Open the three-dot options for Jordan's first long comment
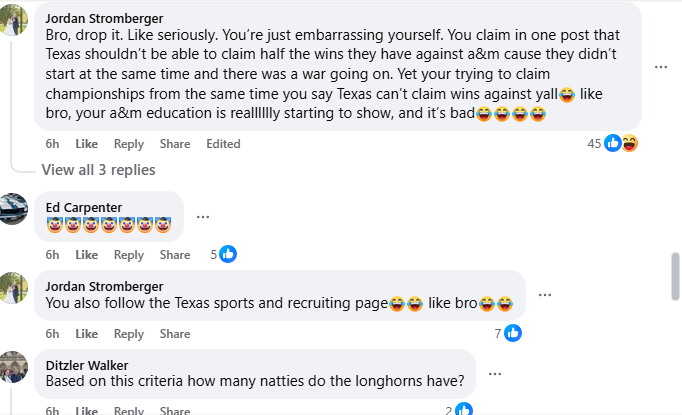 point(661,66)
